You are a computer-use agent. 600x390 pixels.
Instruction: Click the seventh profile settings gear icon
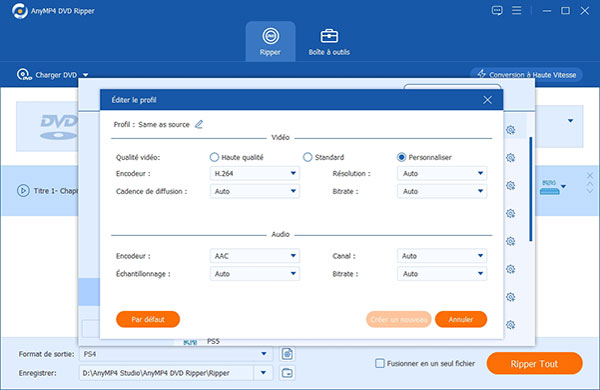pyautogui.click(x=510, y=297)
